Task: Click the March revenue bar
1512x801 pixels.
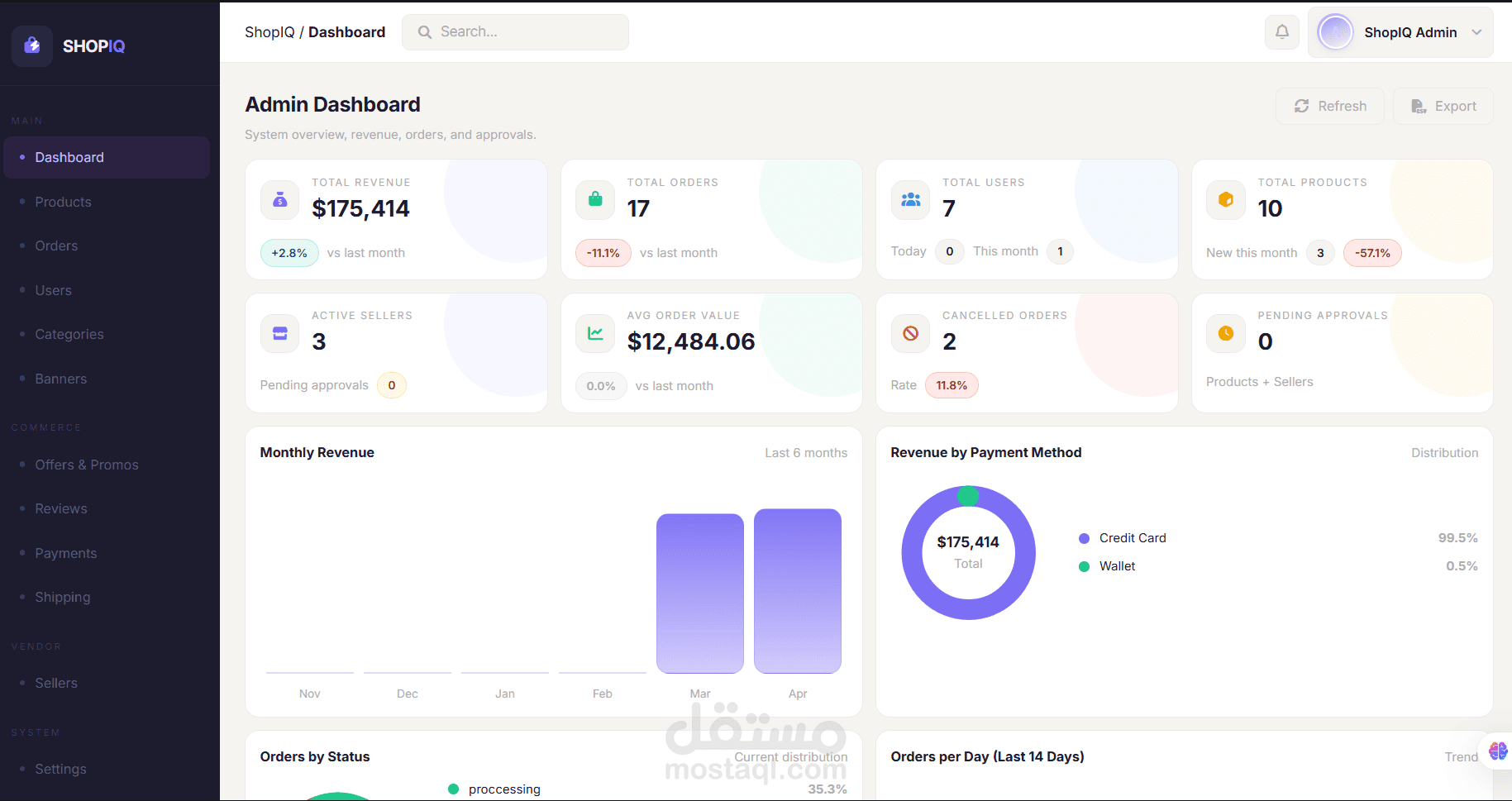Action: click(x=700, y=594)
